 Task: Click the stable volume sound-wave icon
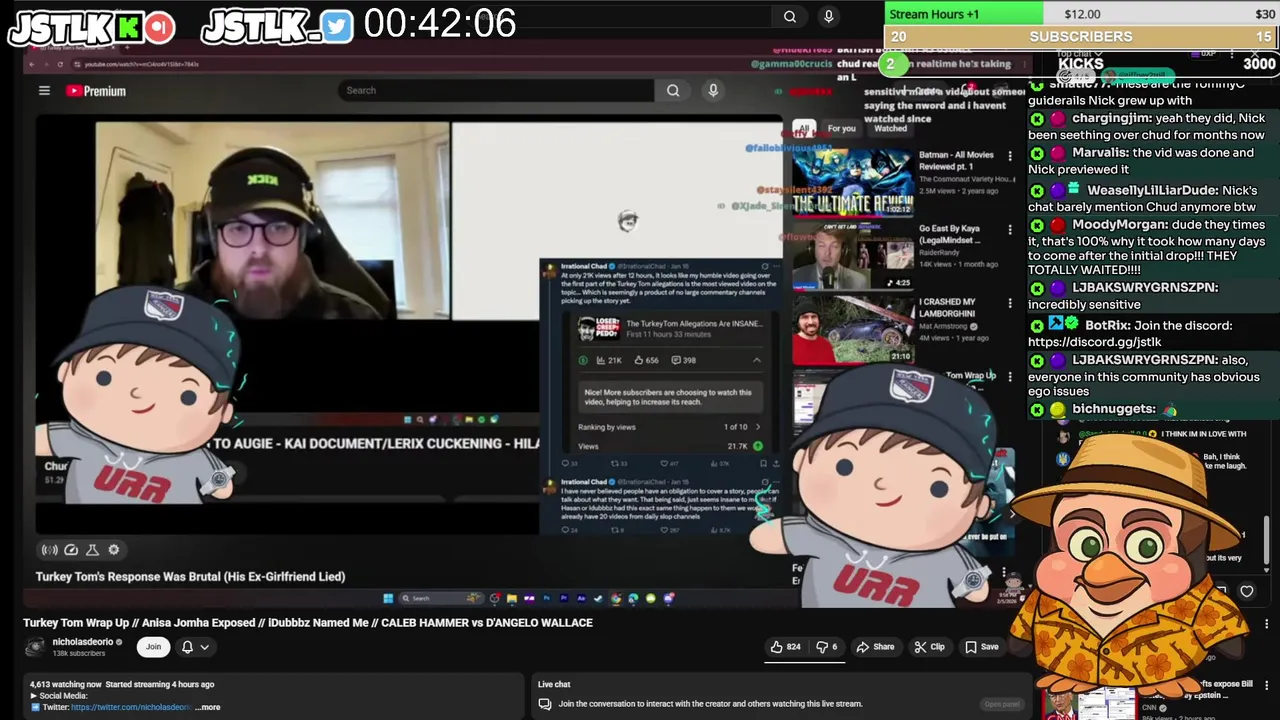pyautogui.click(x=49, y=550)
